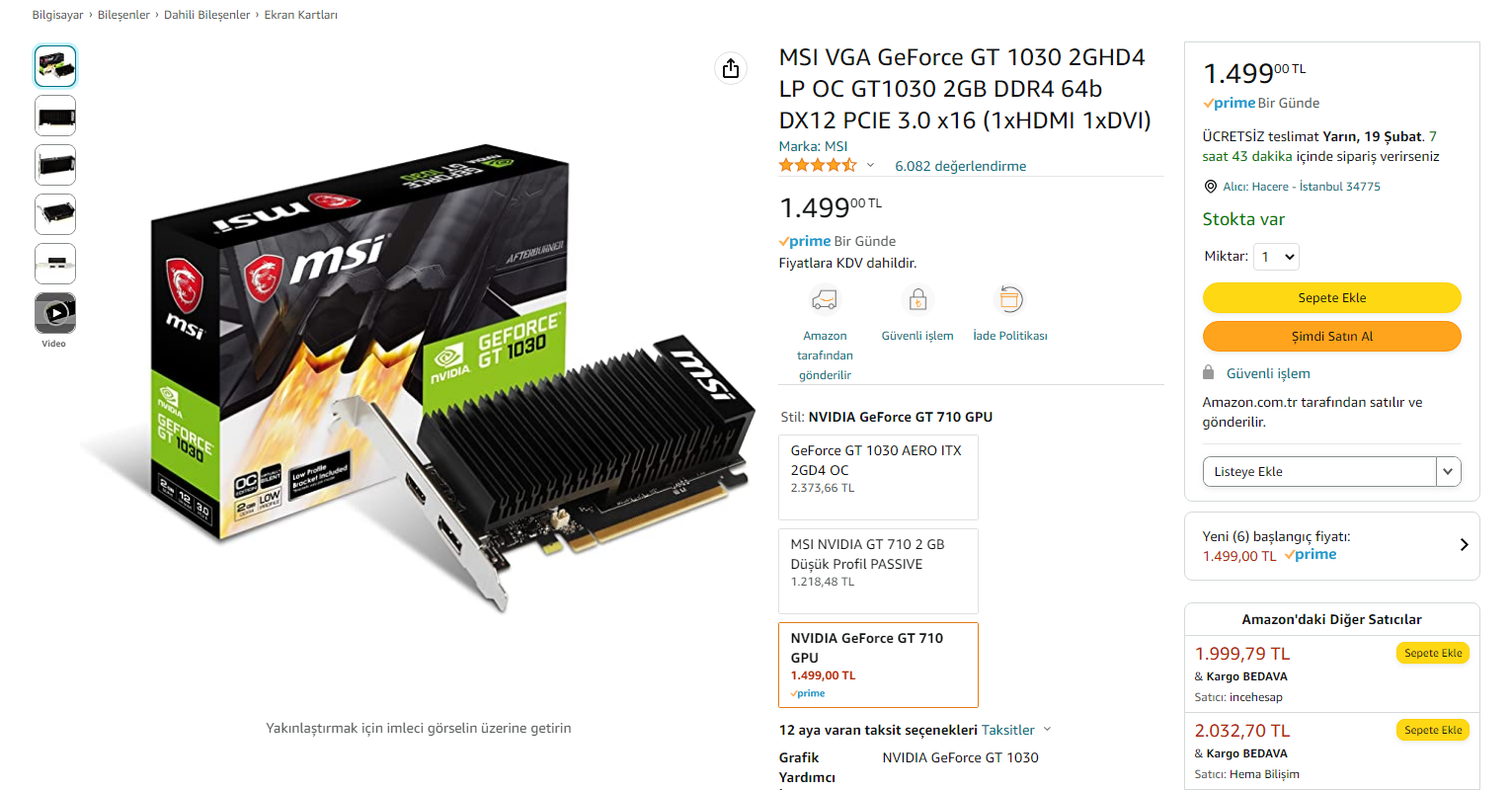Open the 6.082 değerlendirme reviews link
The image size is (1512, 790).
pyautogui.click(x=960, y=166)
